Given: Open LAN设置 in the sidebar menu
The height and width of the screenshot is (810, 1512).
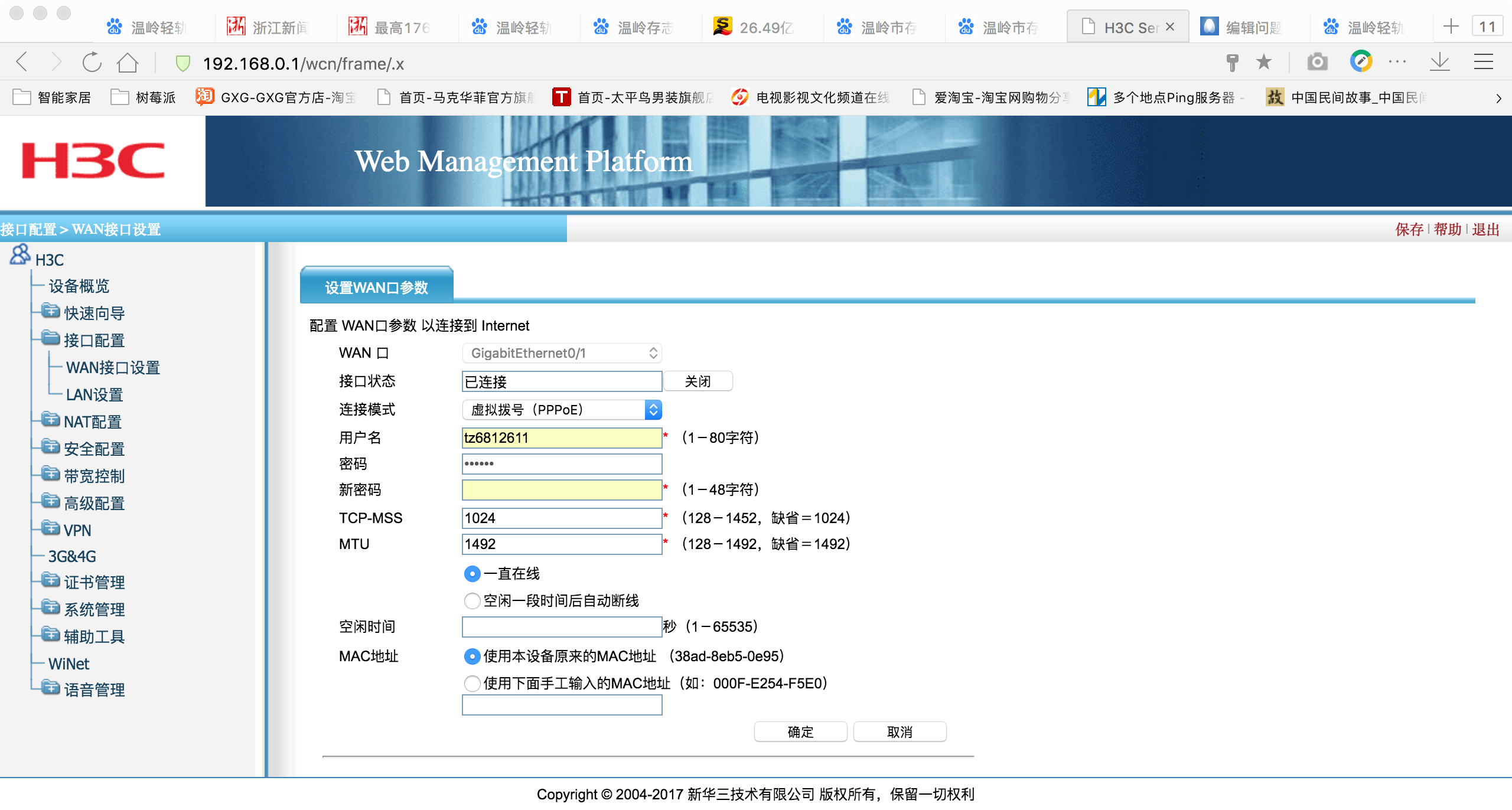Looking at the screenshot, I should point(94,394).
